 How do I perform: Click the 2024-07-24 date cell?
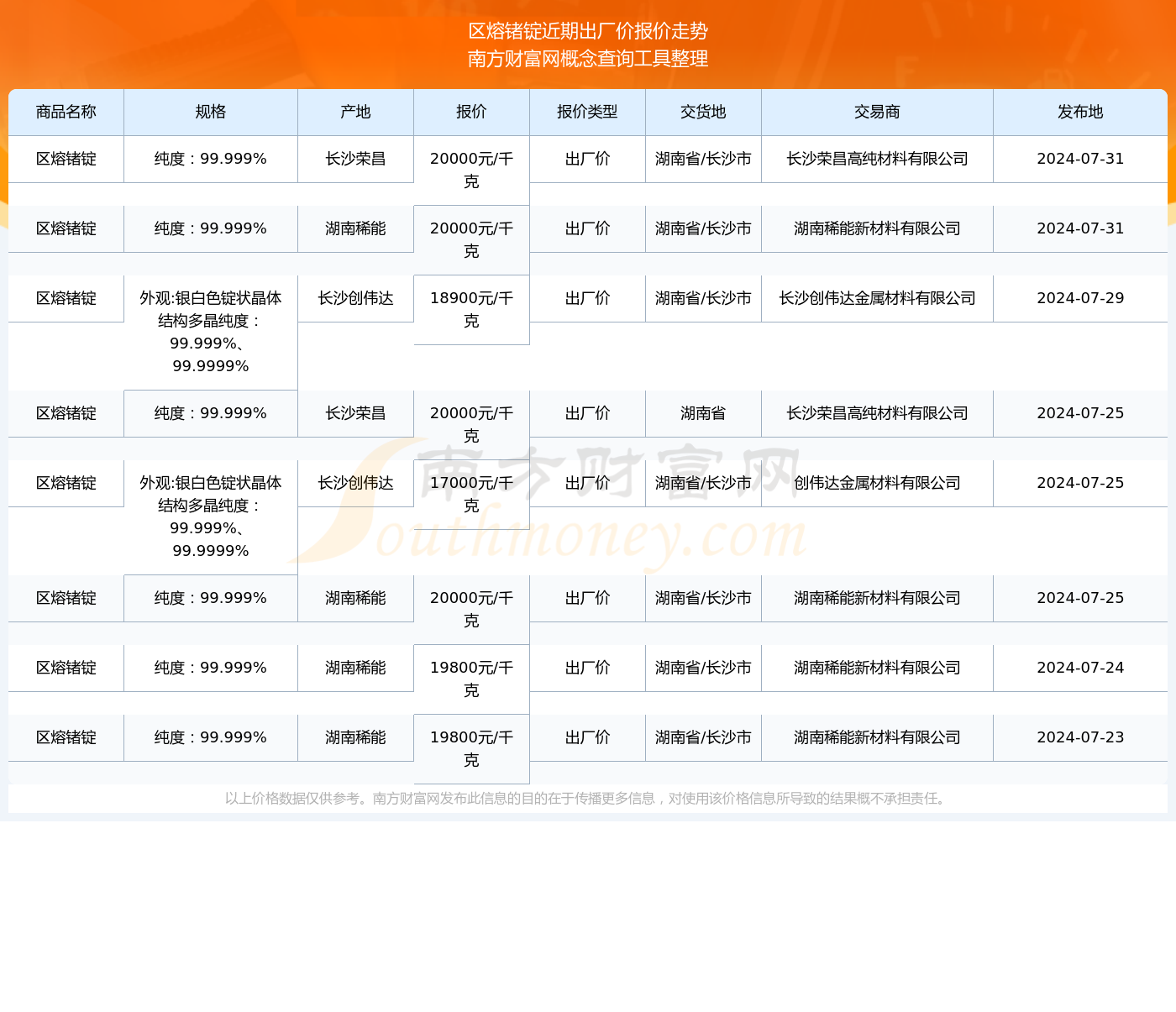tap(1080, 669)
